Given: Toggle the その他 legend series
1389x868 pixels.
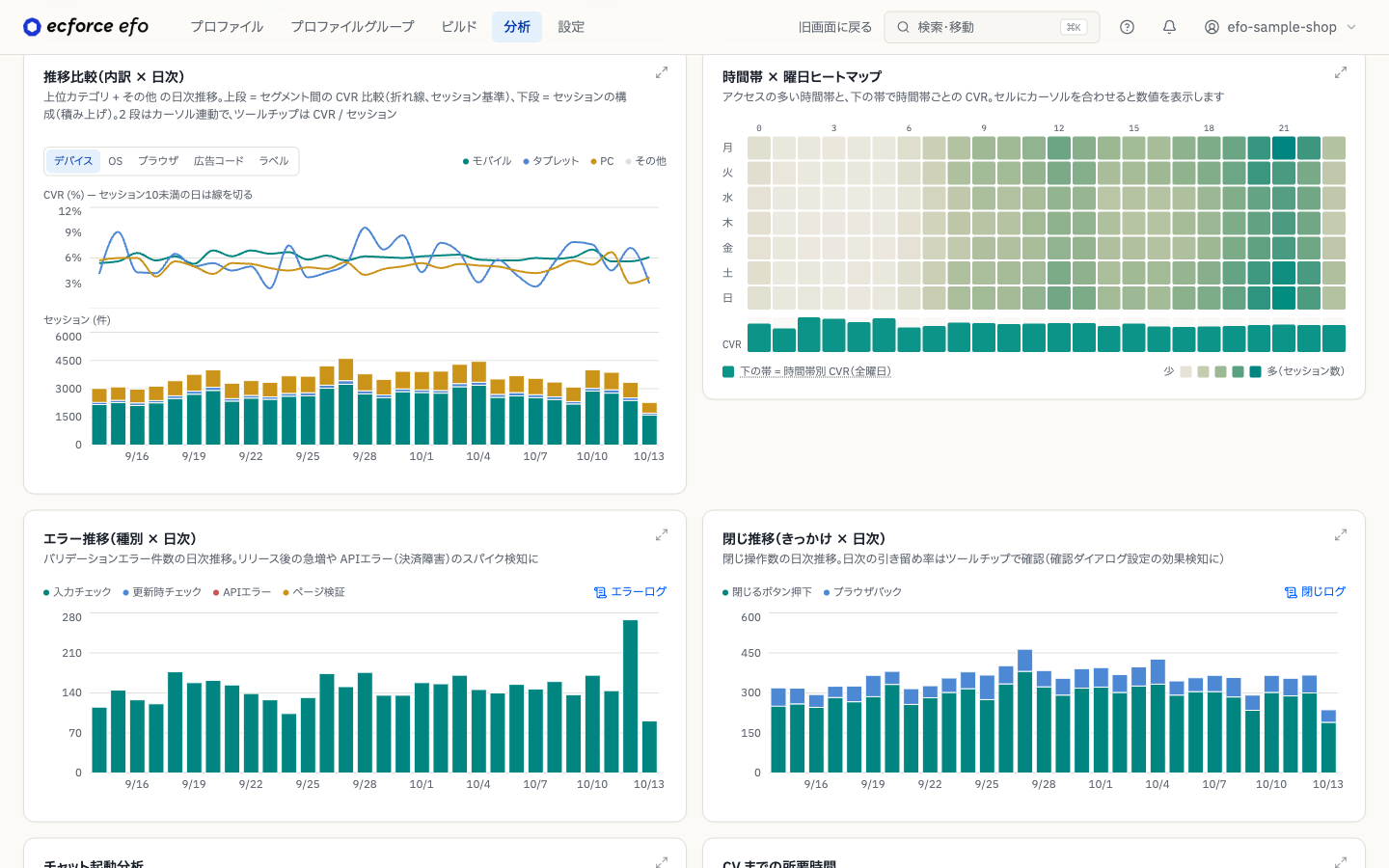Looking at the screenshot, I should click(x=645, y=161).
